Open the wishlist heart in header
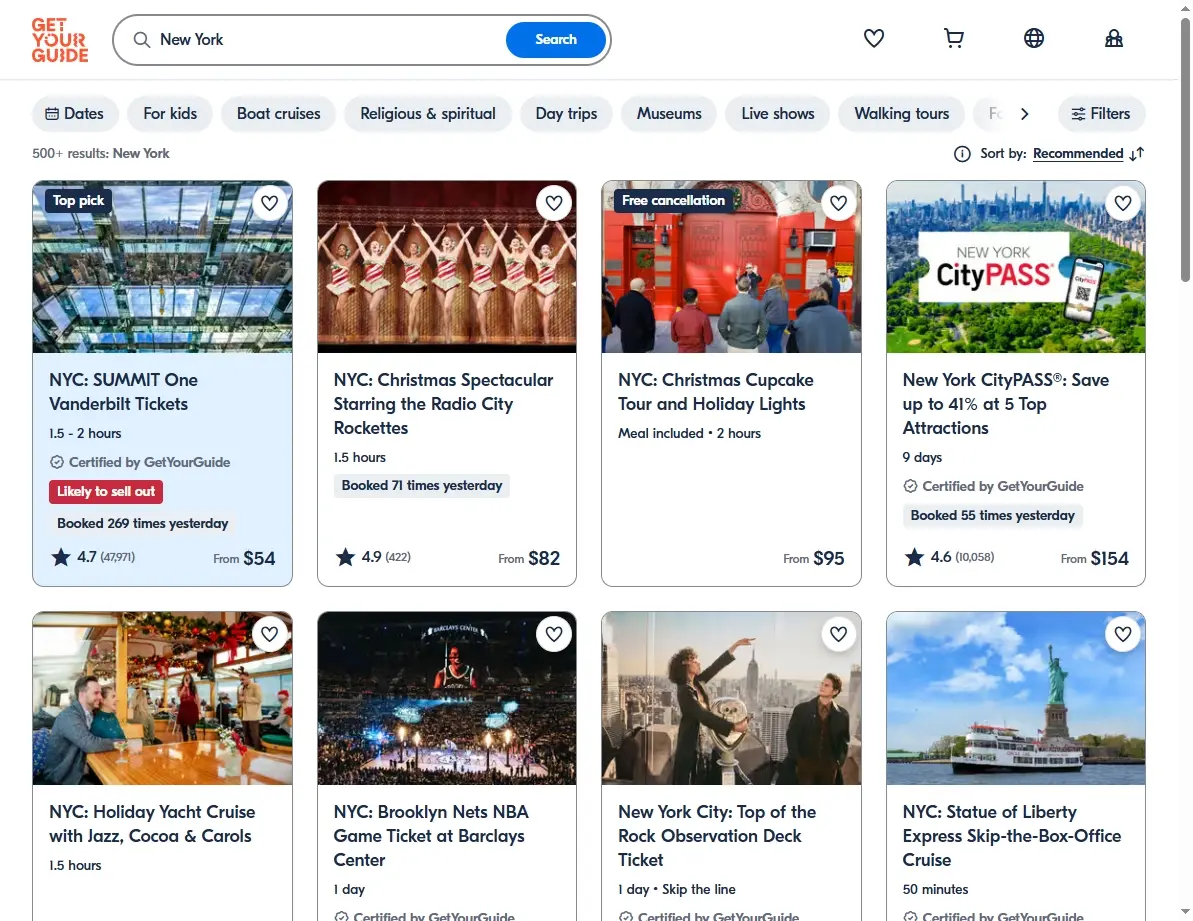Image resolution: width=1193 pixels, height=921 pixels. (x=873, y=38)
